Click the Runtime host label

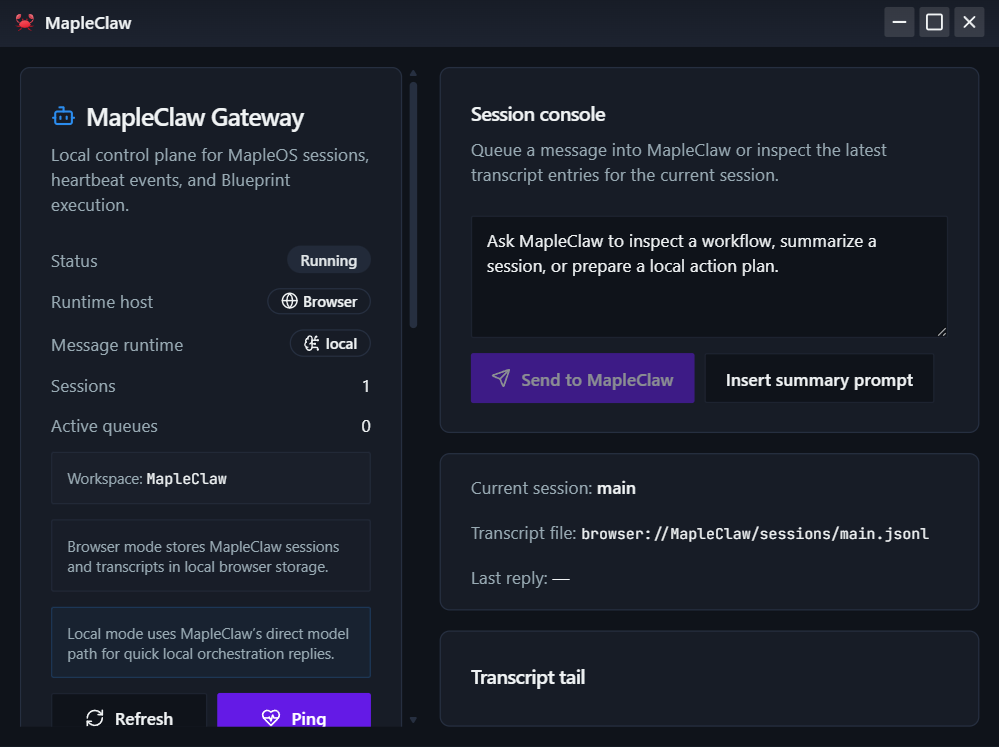[x=102, y=302]
